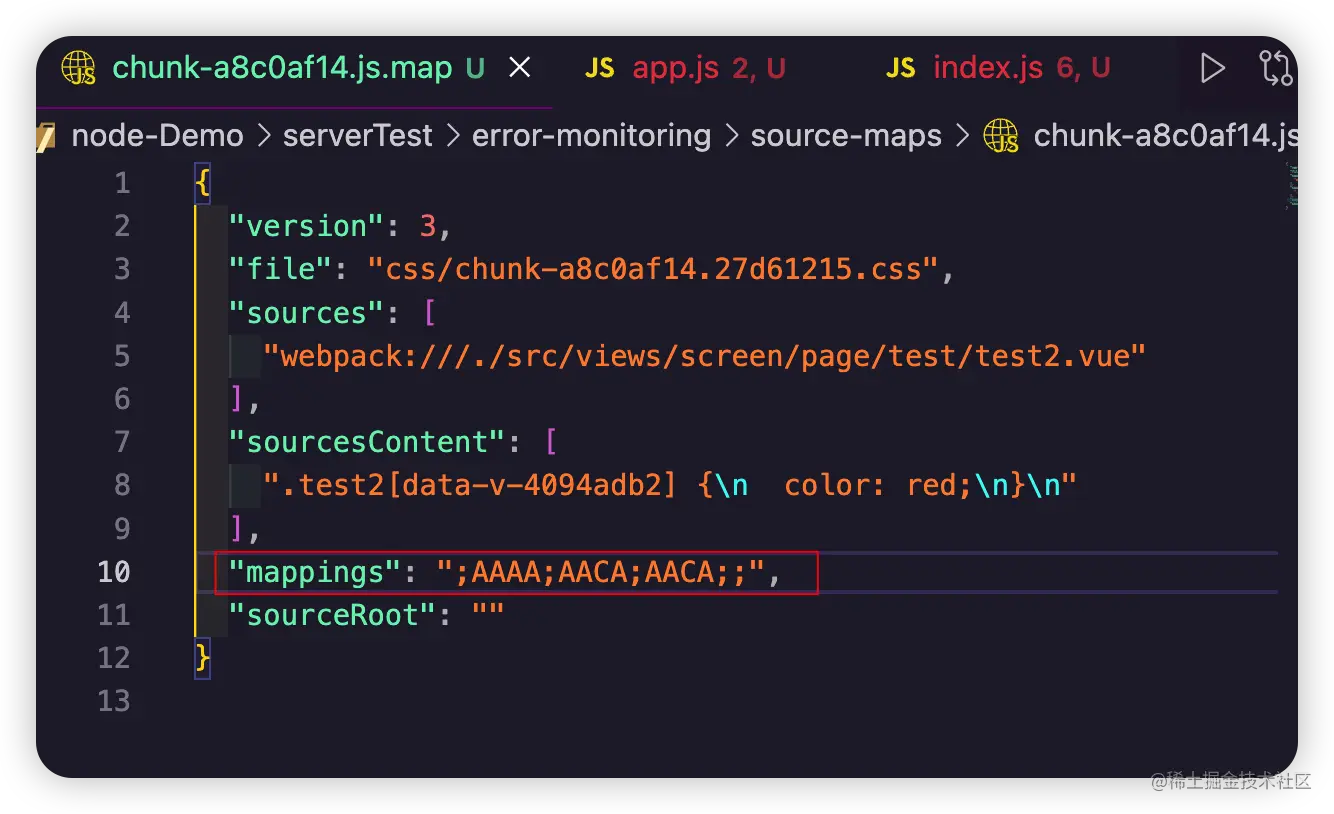Click the file icon on the chunk-a8c0af14.js.map tab
Image resolution: width=1334 pixels, height=814 pixels.
79,68
